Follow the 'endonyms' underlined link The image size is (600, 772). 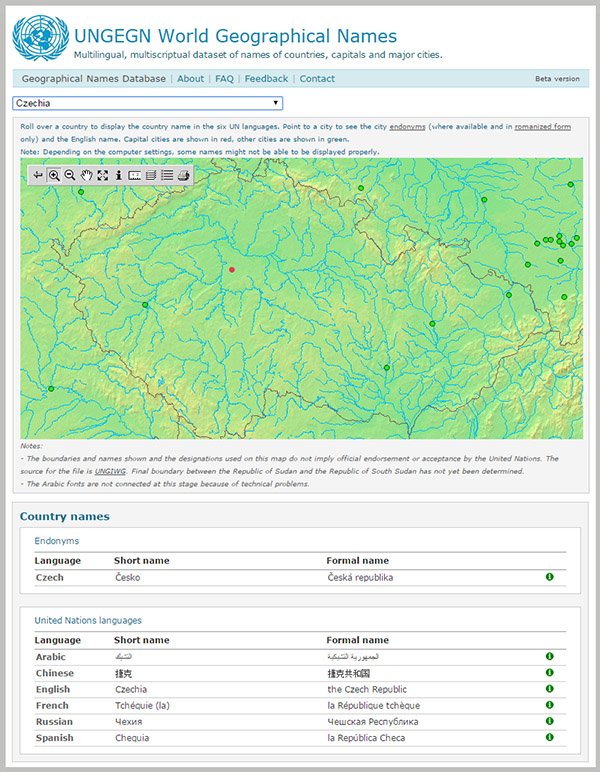407,127
